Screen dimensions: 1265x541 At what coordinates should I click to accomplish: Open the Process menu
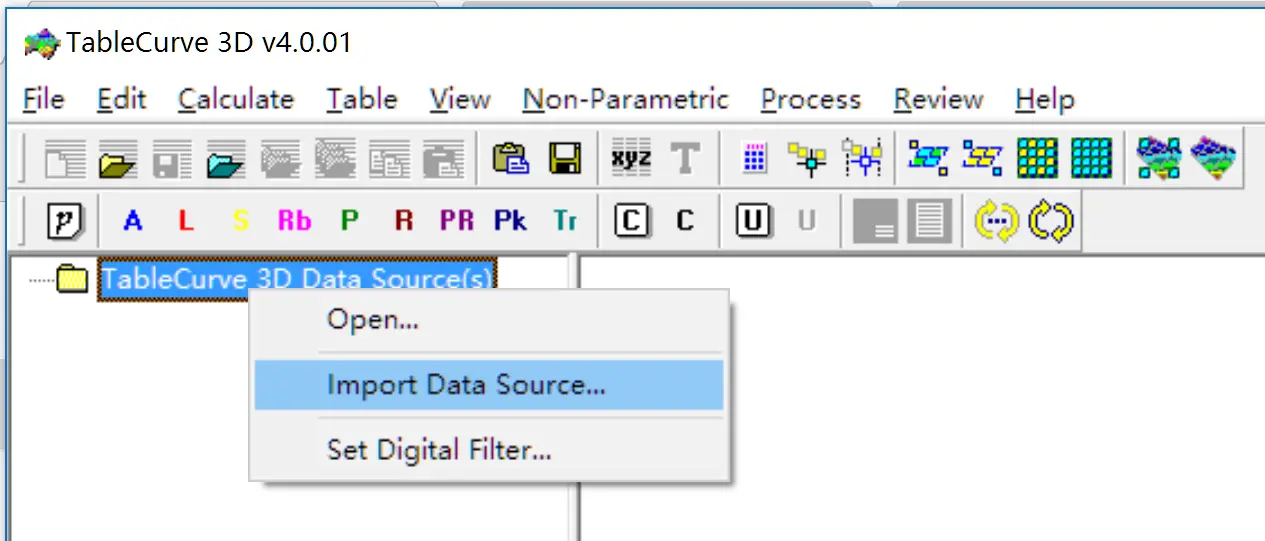(811, 100)
